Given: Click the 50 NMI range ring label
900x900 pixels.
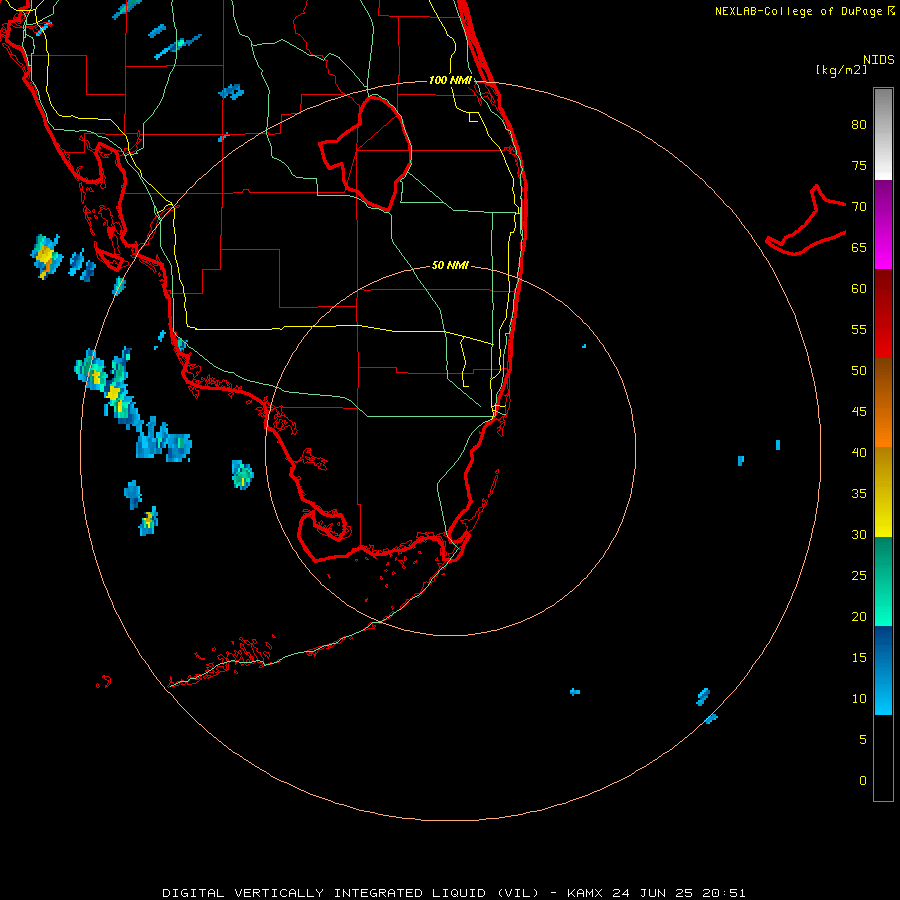Looking at the screenshot, I should coord(450,265).
